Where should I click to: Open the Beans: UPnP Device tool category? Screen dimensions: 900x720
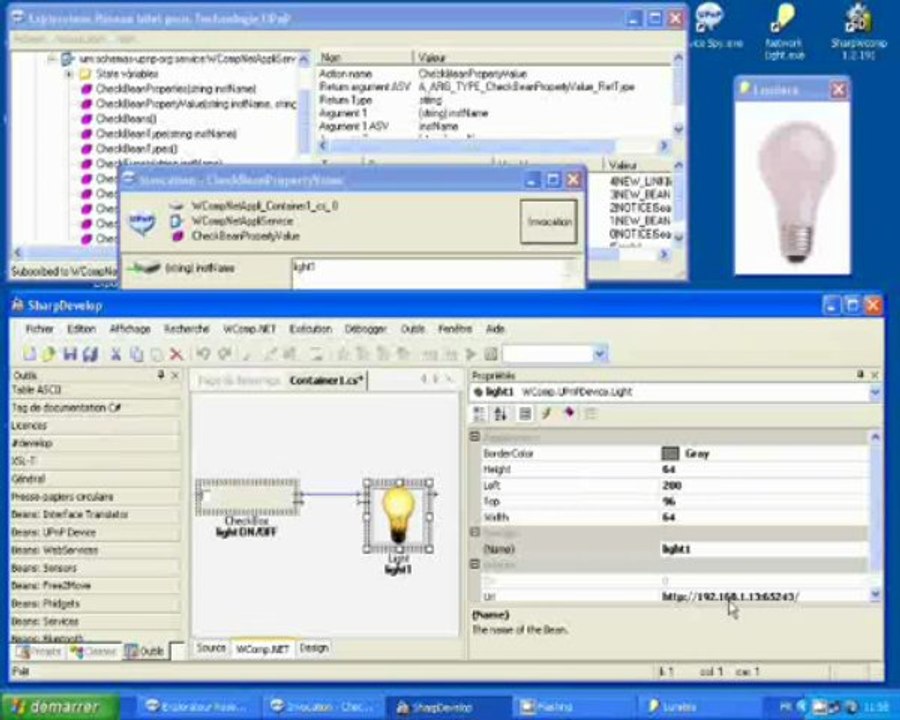95,532
